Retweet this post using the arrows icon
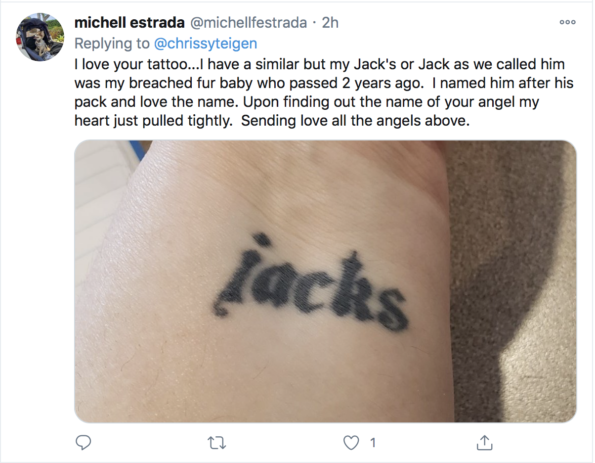The image size is (595, 463). pos(217,443)
